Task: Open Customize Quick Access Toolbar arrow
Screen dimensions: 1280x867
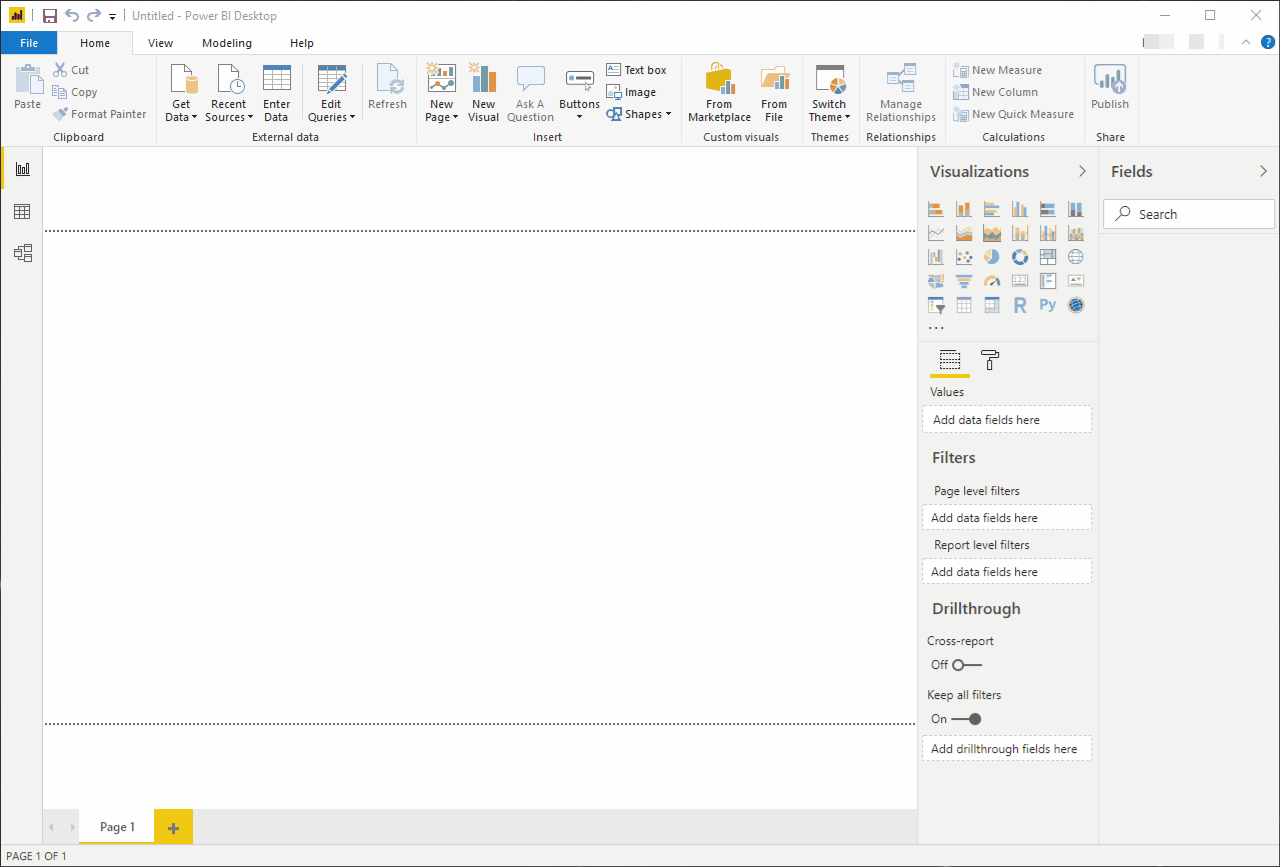Action: (112, 17)
